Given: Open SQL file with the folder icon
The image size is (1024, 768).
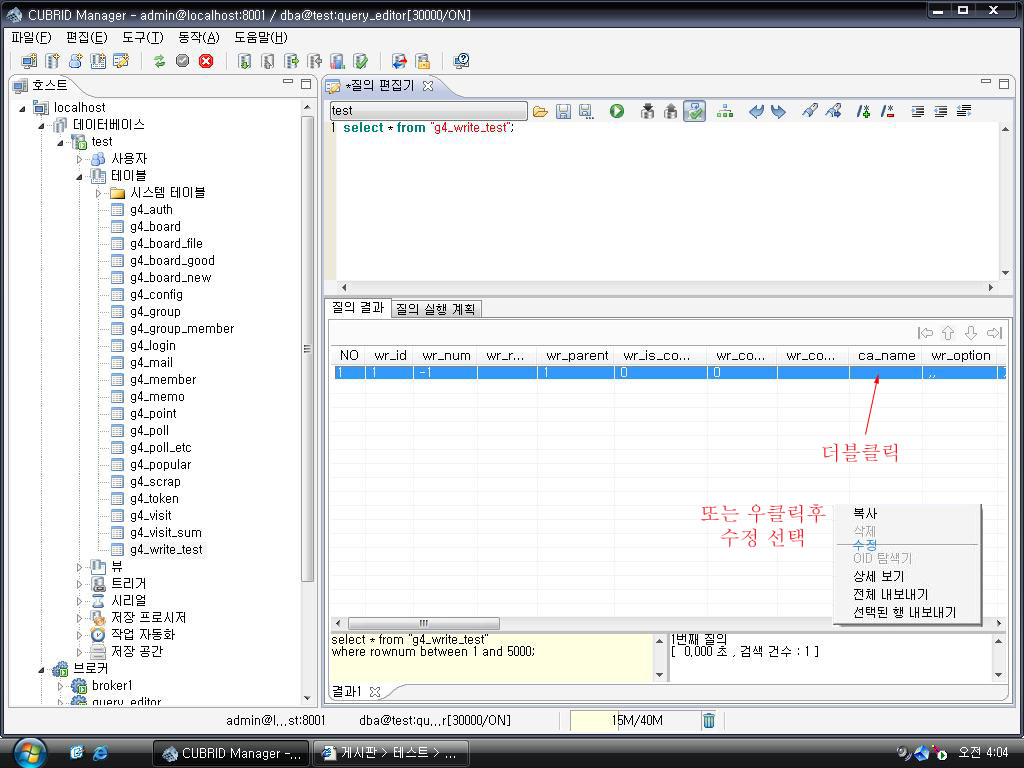Looking at the screenshot, I should pos(540,111).
